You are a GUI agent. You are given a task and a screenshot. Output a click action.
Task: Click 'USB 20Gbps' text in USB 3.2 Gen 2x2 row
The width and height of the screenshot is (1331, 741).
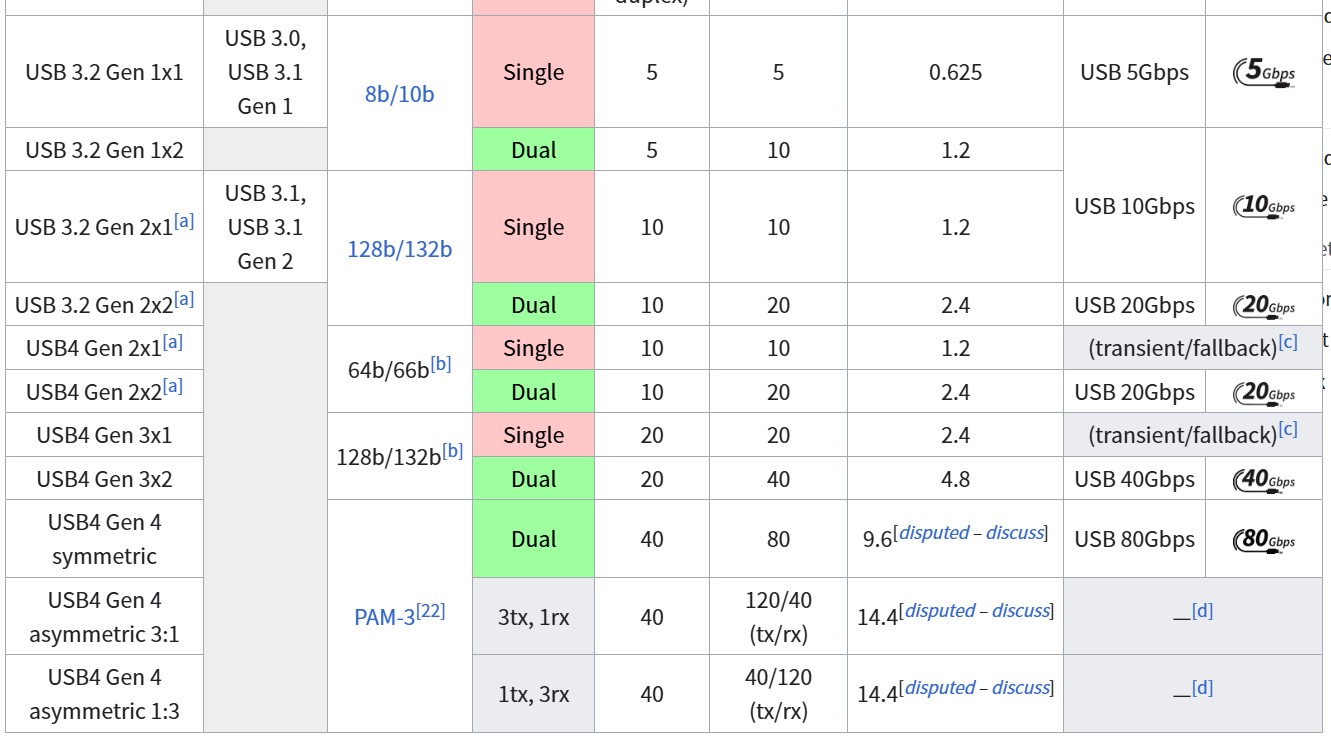(x=1134, y=305)
